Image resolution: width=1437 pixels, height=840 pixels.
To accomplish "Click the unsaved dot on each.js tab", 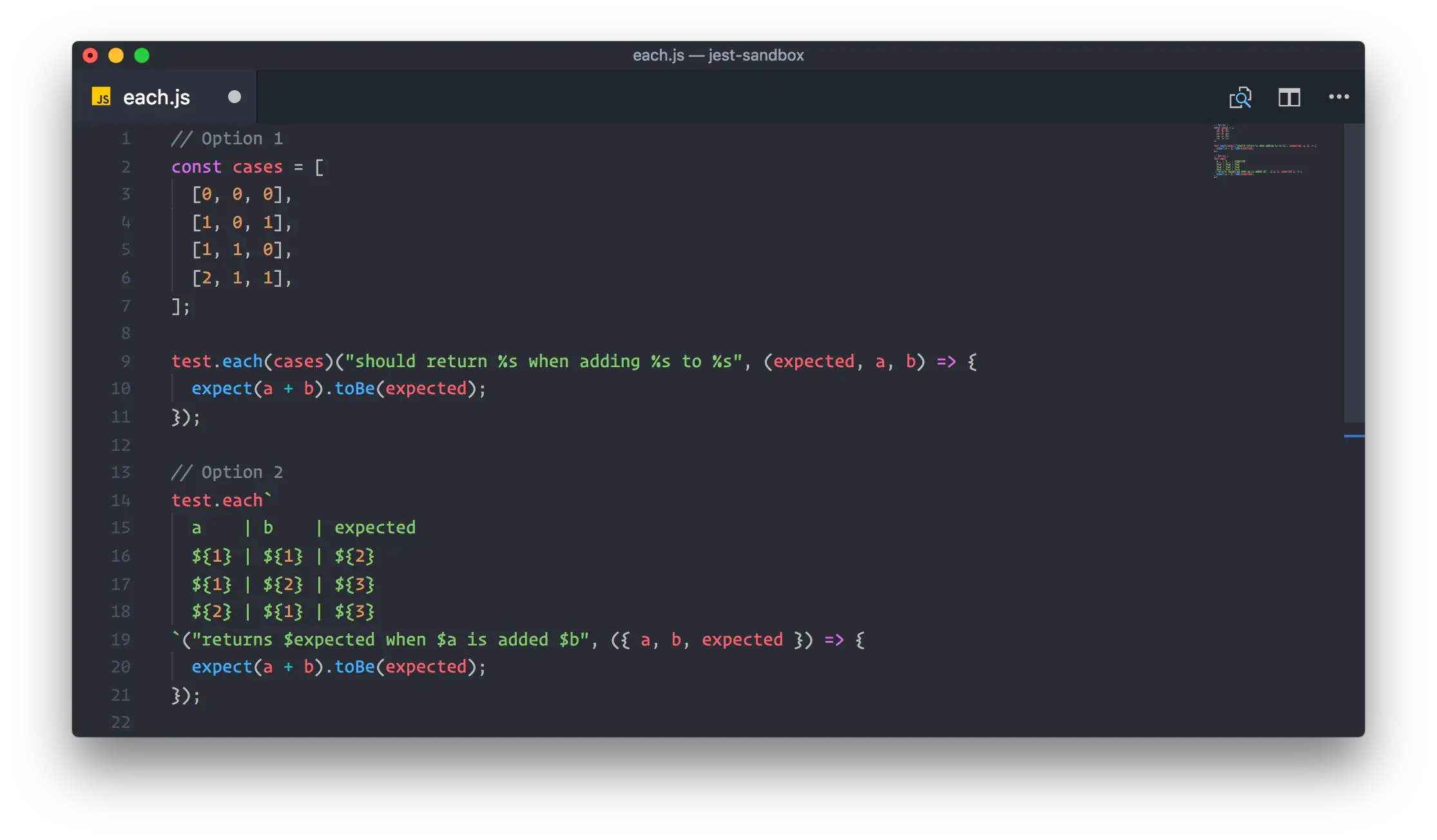I will tap(235, 97).
